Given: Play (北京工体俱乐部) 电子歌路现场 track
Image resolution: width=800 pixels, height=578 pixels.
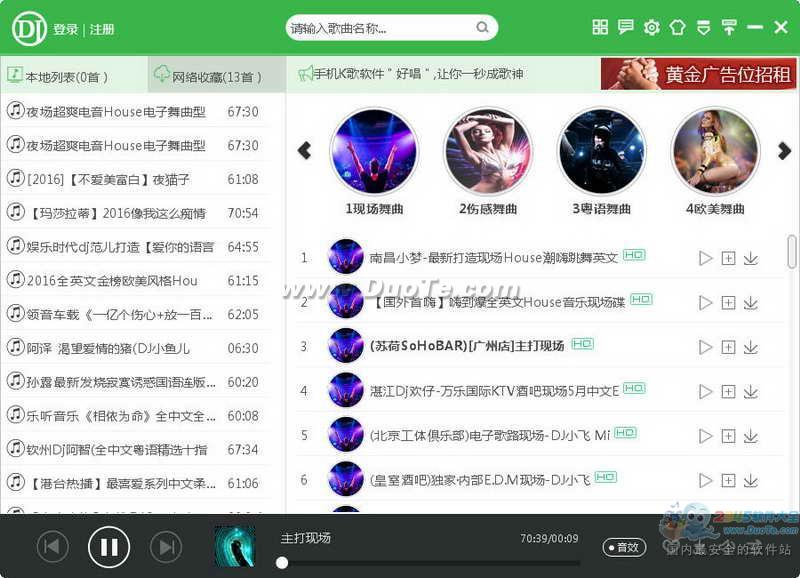Looking at the screenshot, I should [x=705, y=436].
